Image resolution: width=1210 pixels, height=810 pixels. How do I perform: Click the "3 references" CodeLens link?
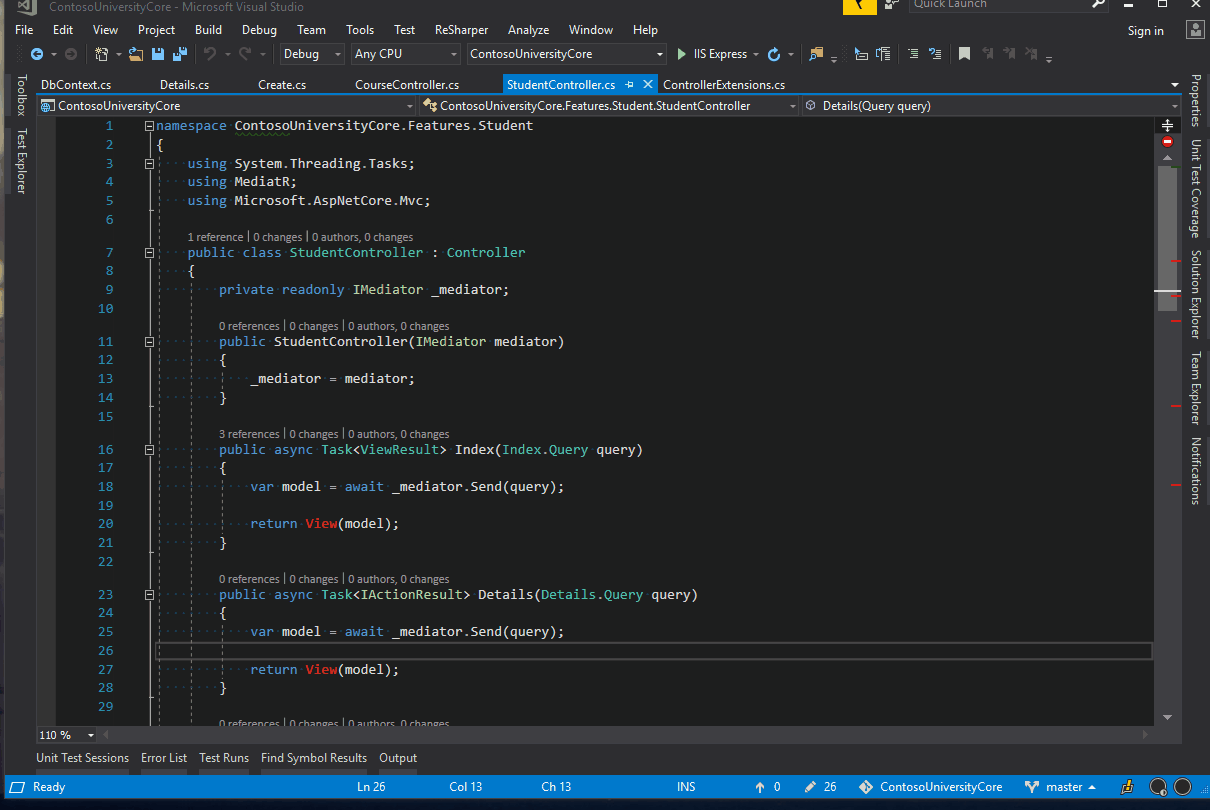tap(249, 434)
